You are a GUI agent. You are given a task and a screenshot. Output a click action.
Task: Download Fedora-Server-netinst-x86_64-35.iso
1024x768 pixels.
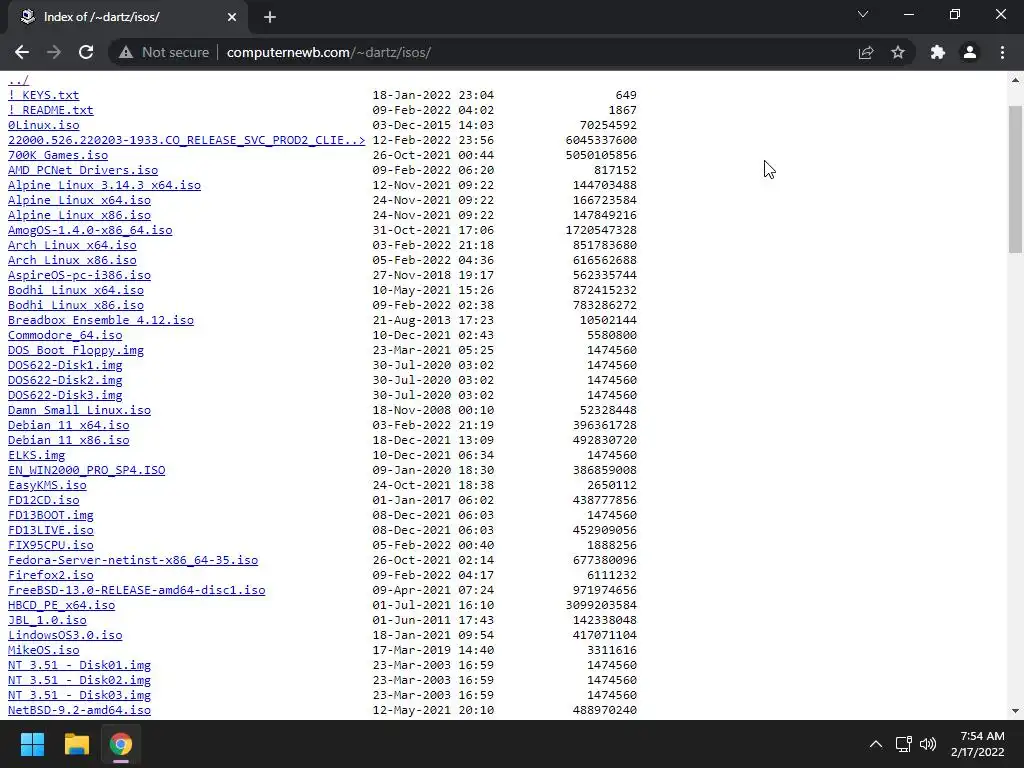[133, 561]
